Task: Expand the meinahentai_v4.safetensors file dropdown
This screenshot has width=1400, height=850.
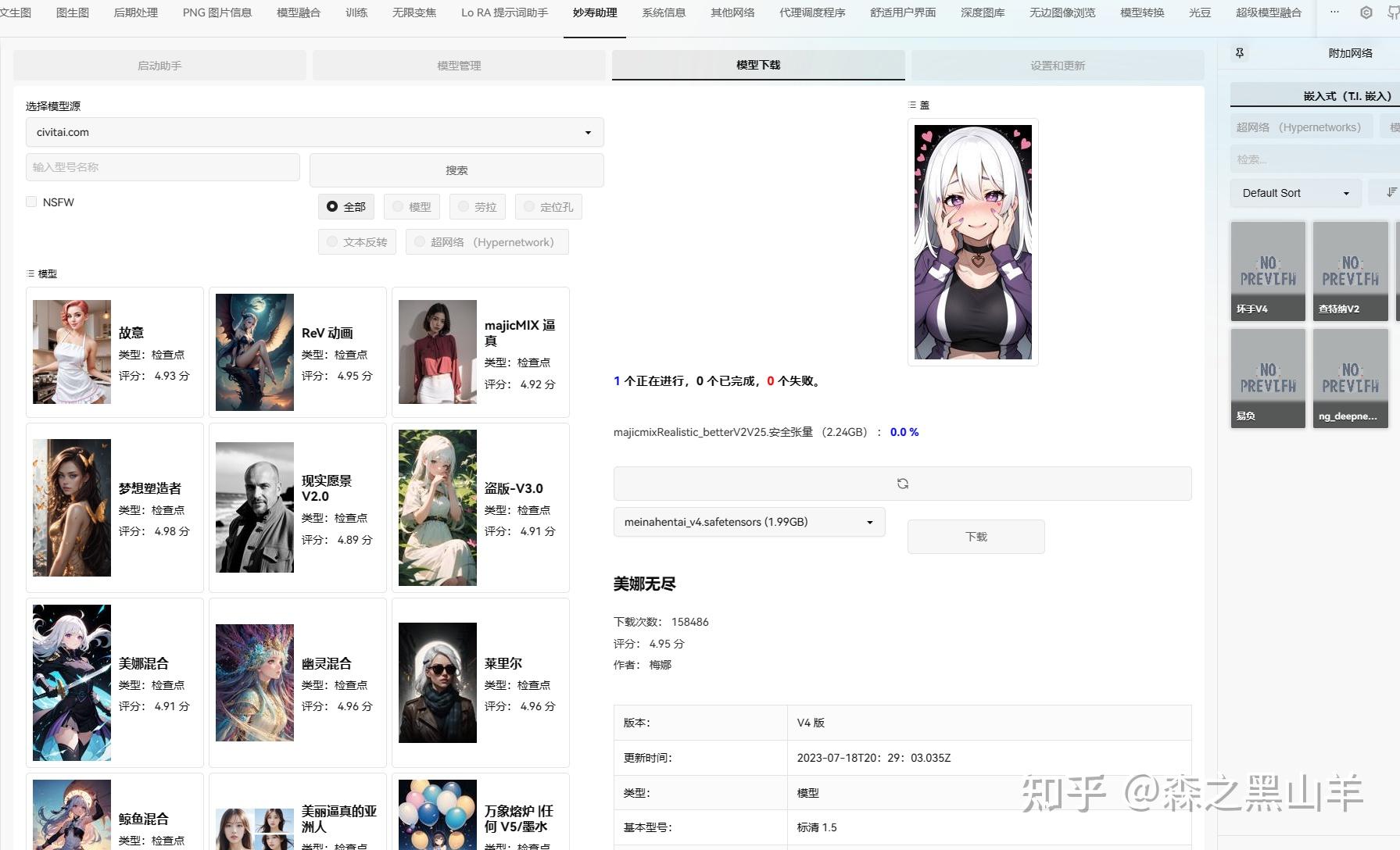Action: (749, 522)
